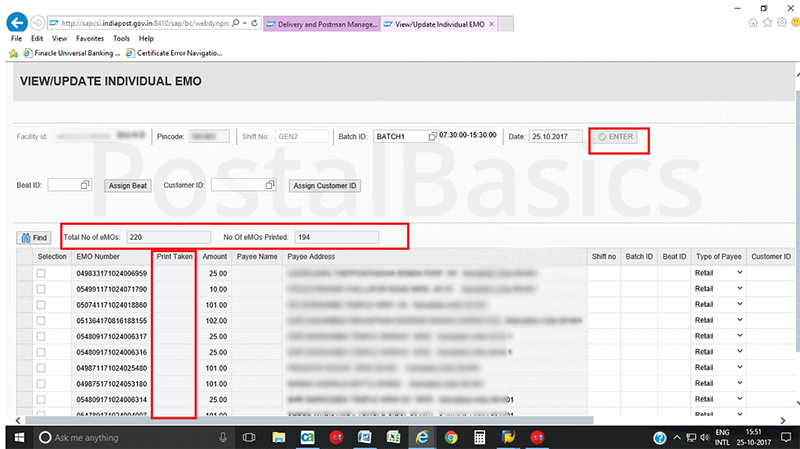Click the Assign Customer ID button
This screenshot has width=800, height=449.
tap(325, 186)
